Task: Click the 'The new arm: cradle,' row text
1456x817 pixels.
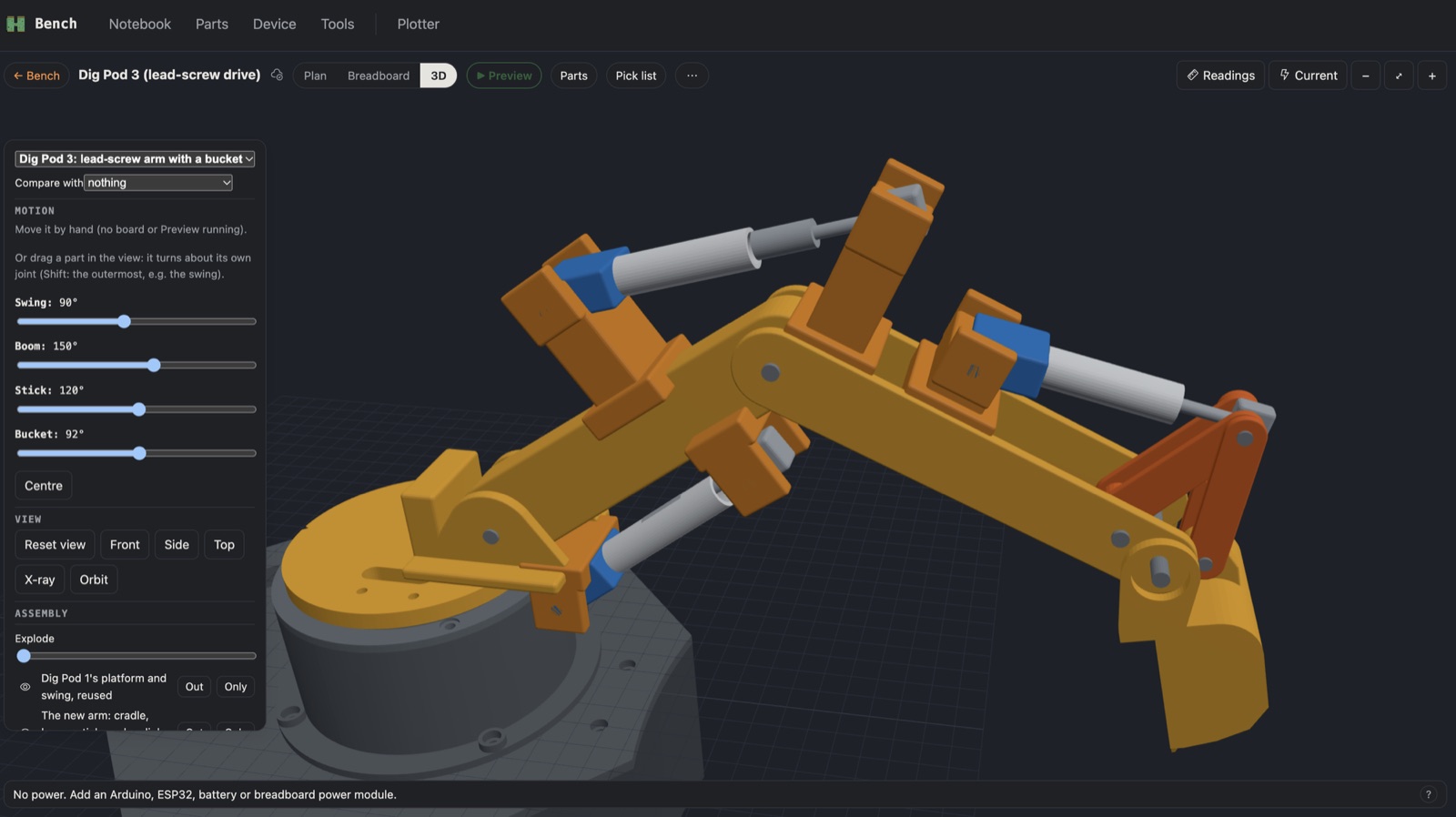Action: pos(95,715)
